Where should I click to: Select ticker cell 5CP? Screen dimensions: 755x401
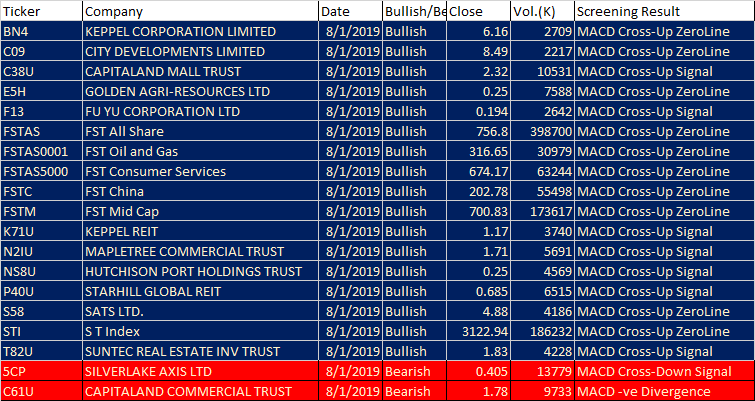click(x=41, y=371)
